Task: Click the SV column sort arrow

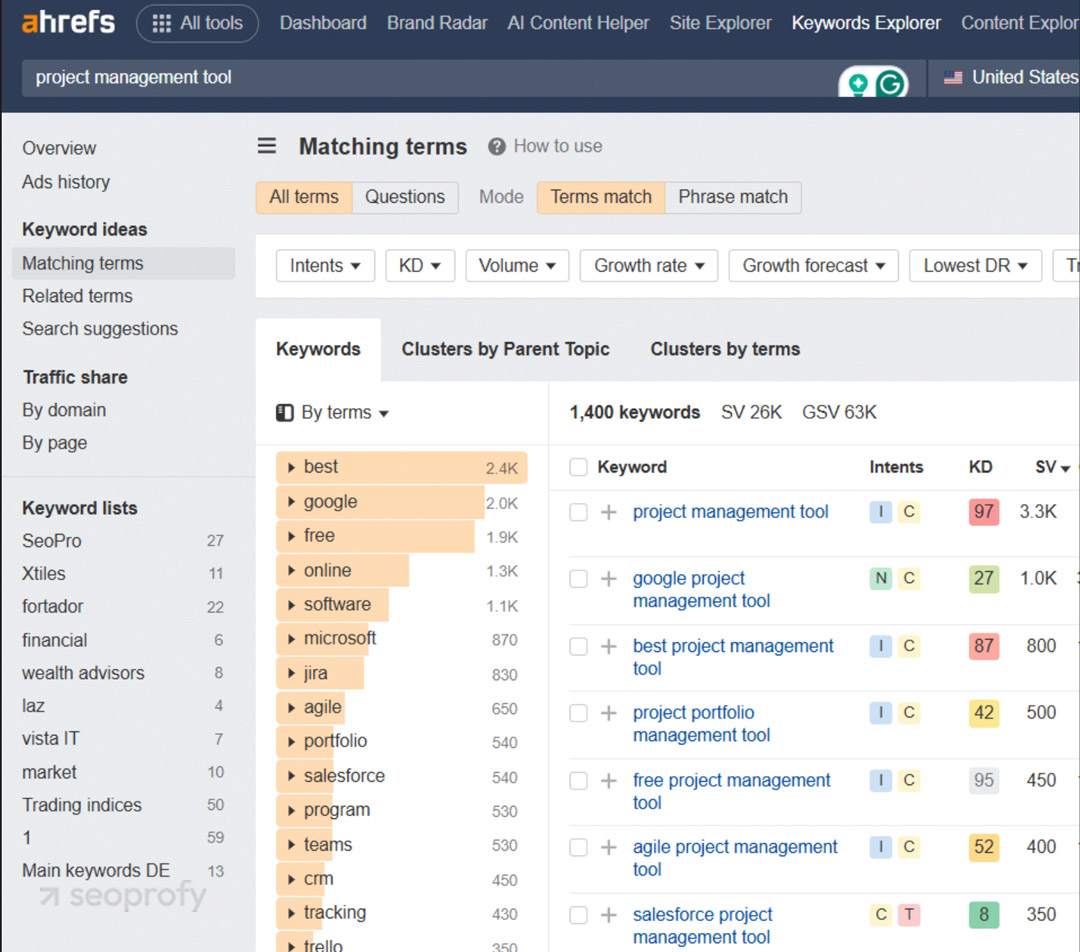Action: click(1066, 468)
